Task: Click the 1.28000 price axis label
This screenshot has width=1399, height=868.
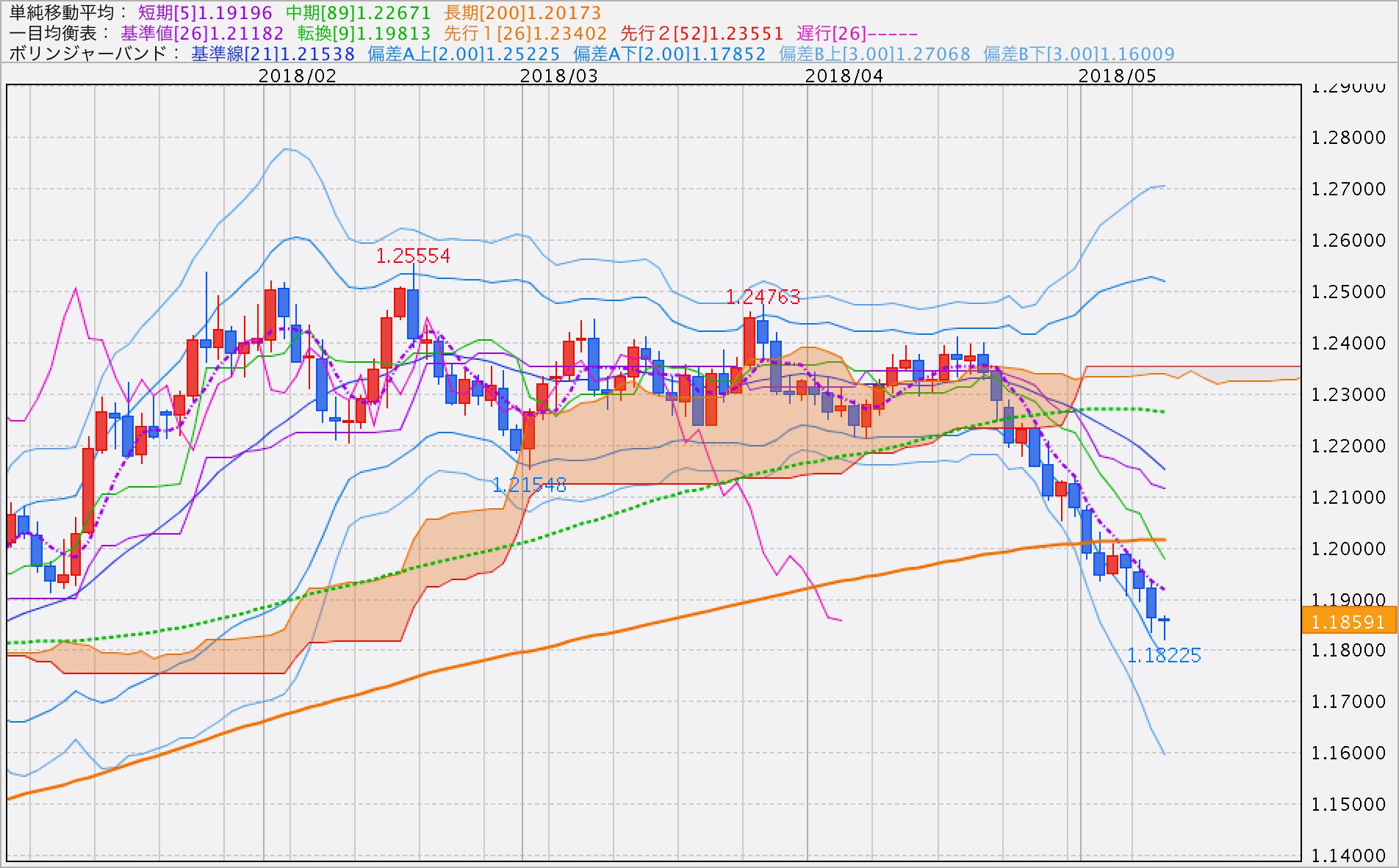Action: pyautogui.click(x=1348, y=137)
